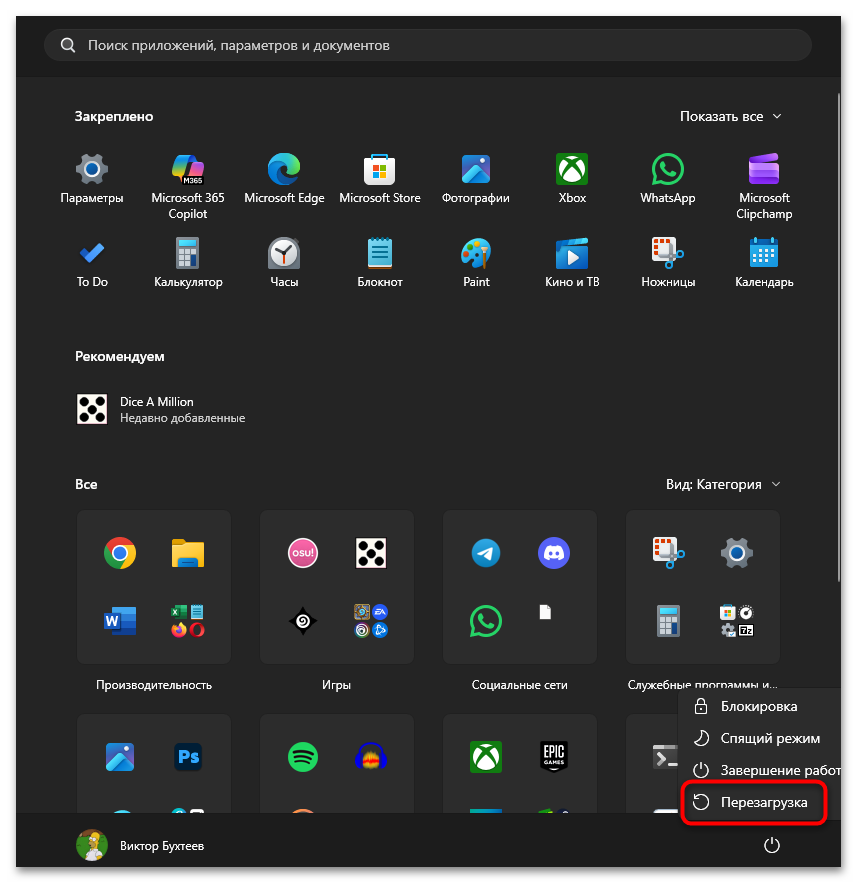Open Кино и ТВ pinned app
Image resolution: width=857 pixels, height=883 pixels.
[x=572, y=263]
